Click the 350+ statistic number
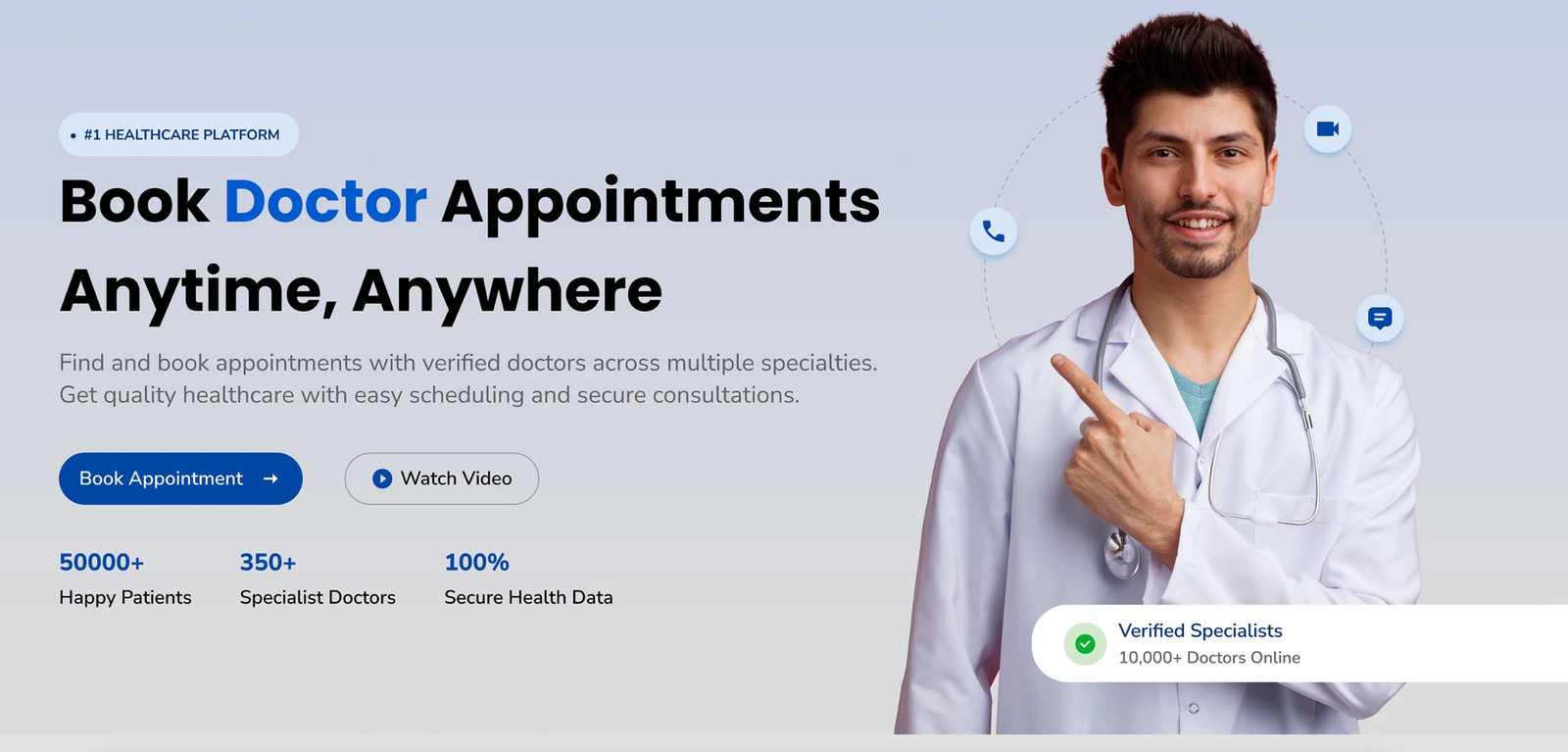The height and width of the screenshot is (752, 1568). 268,562
